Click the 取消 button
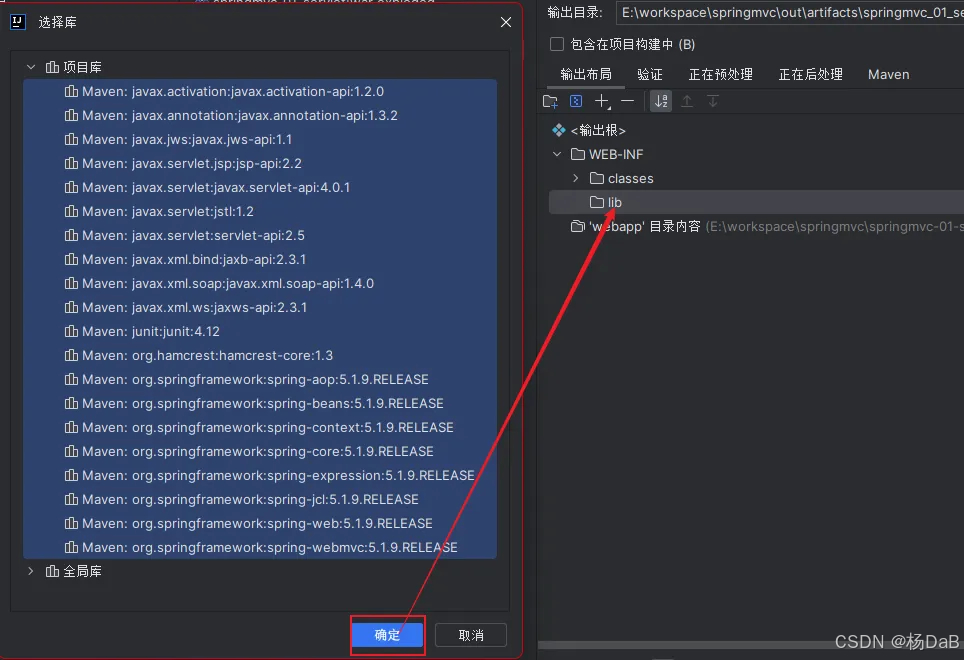Viewport: 964px width, 660px height. click(471, 635)
